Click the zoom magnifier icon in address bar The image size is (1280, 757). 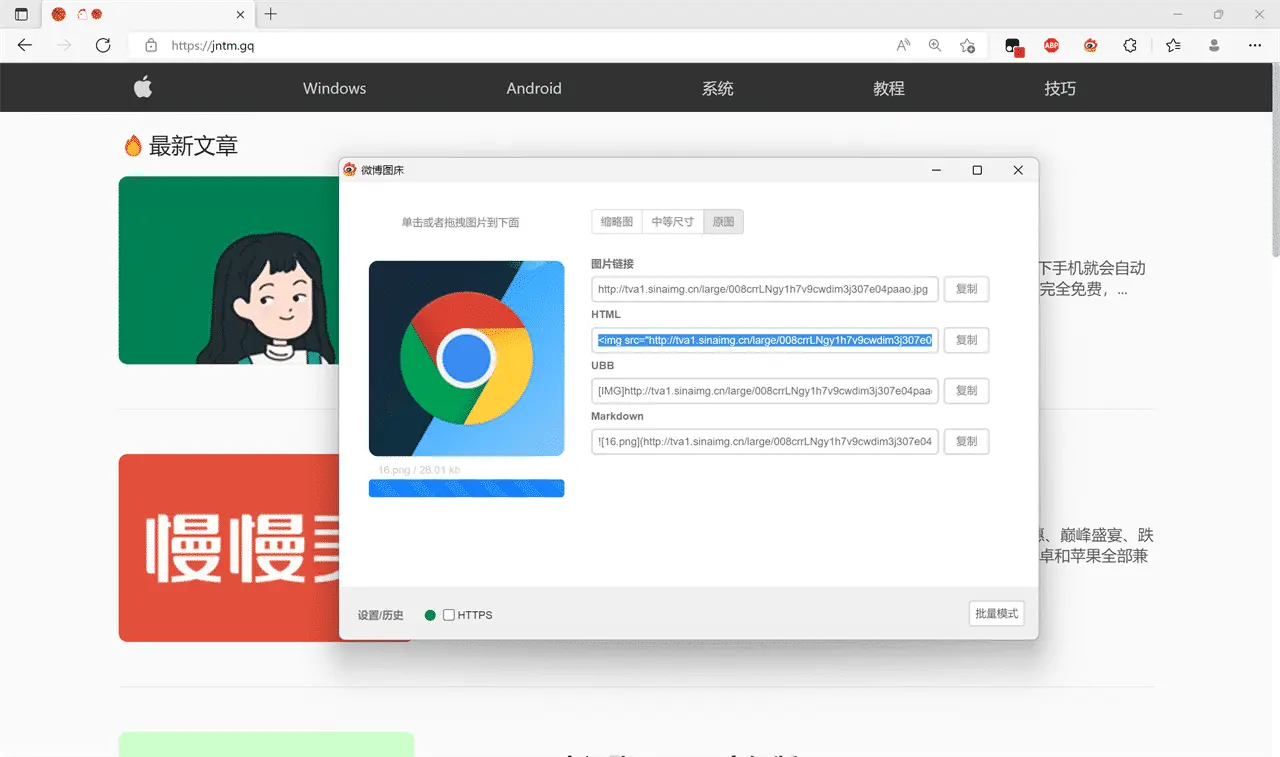tap(935, 45)
